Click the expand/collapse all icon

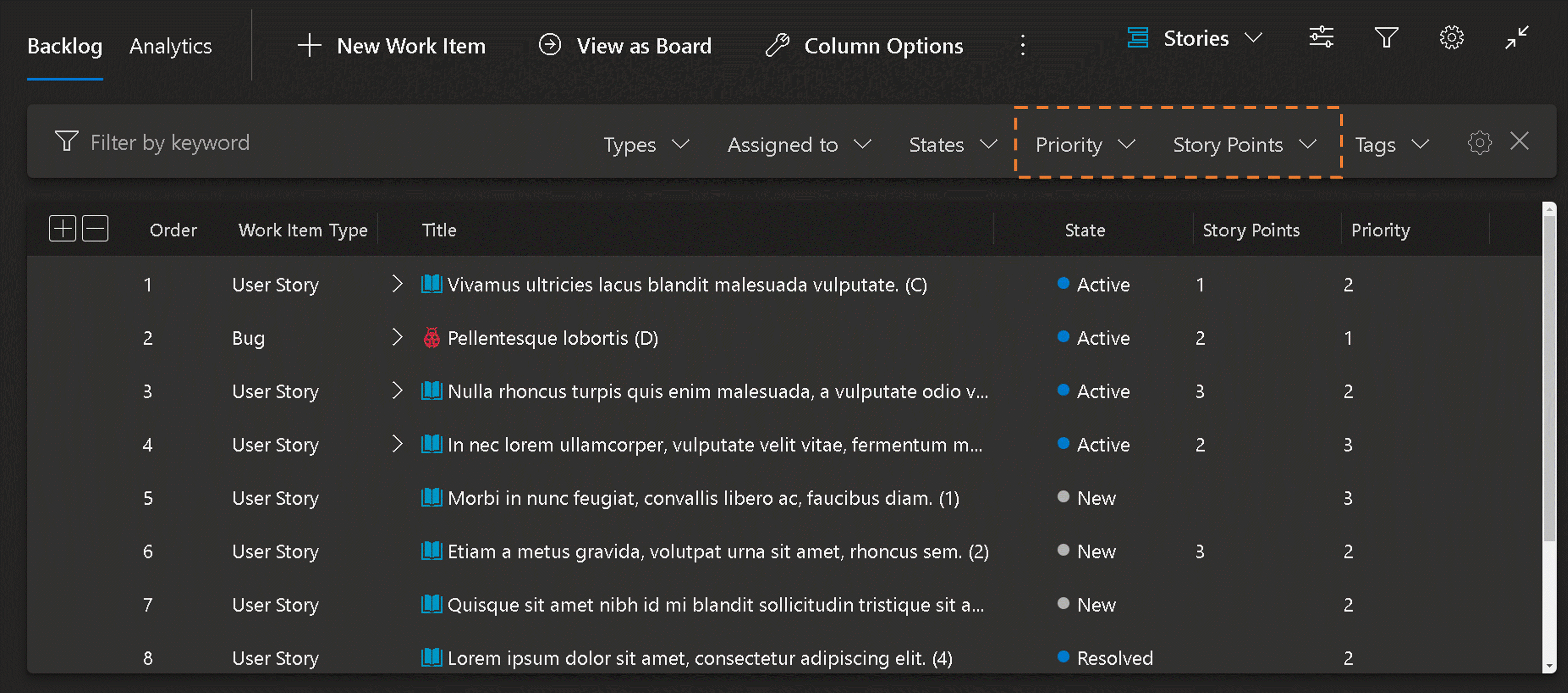(x=60, y=229)
